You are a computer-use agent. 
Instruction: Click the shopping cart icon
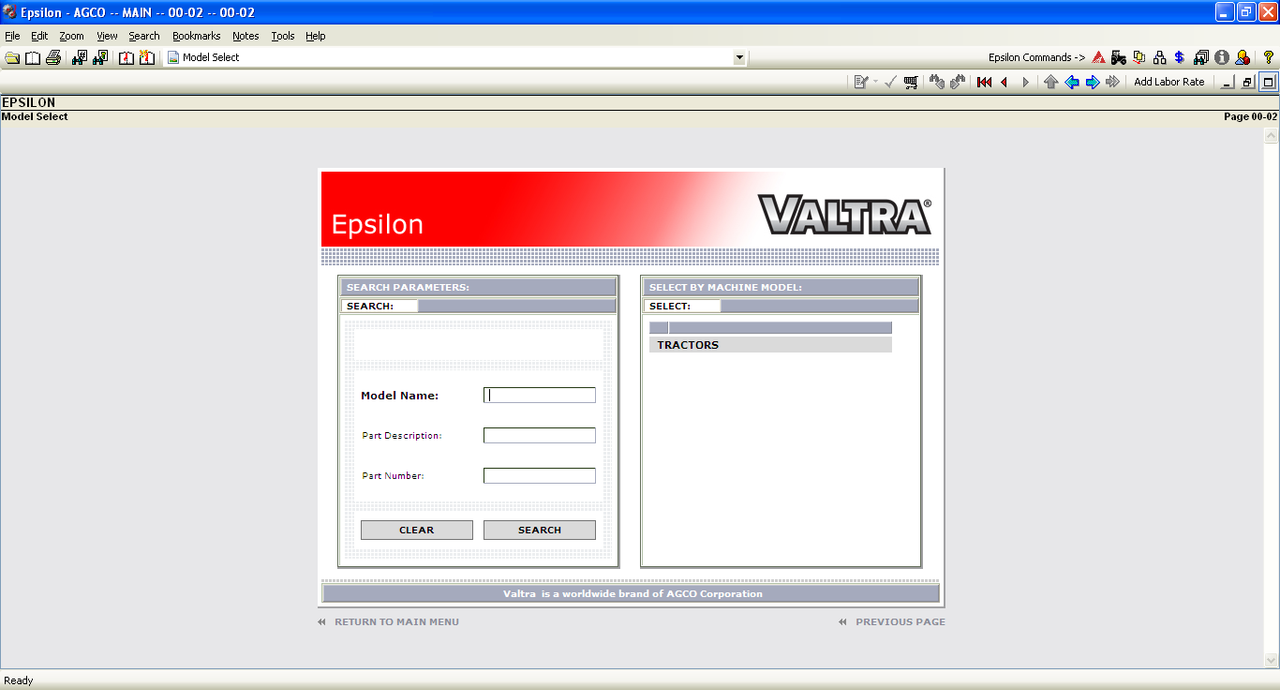click(911, 82)
